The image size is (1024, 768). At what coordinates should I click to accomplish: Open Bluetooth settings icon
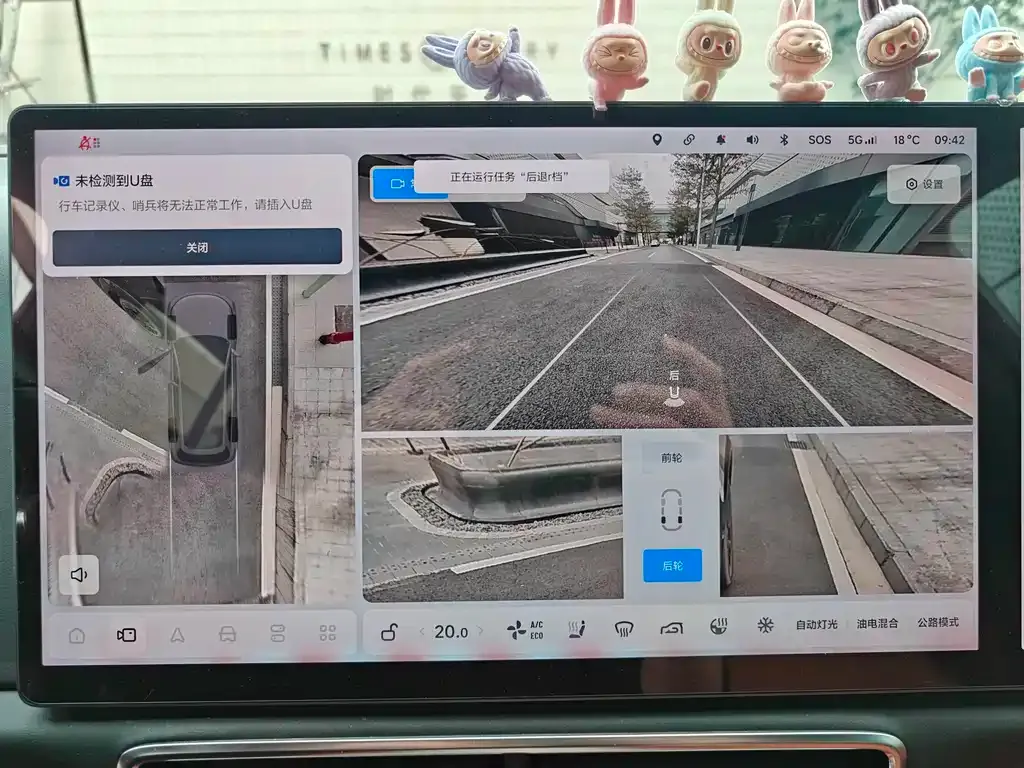pos(784,140)
